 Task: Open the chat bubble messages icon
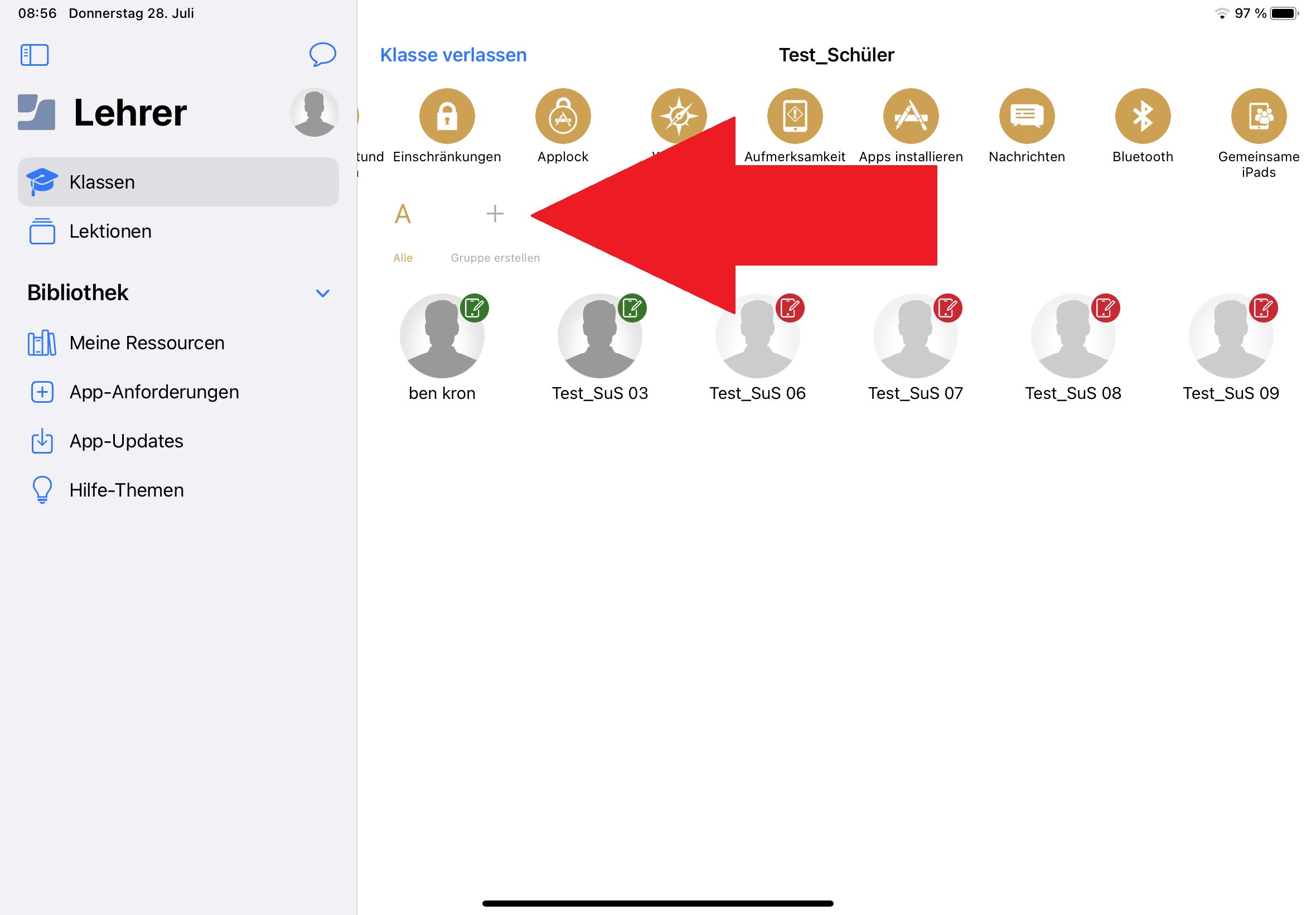point(322,55)
